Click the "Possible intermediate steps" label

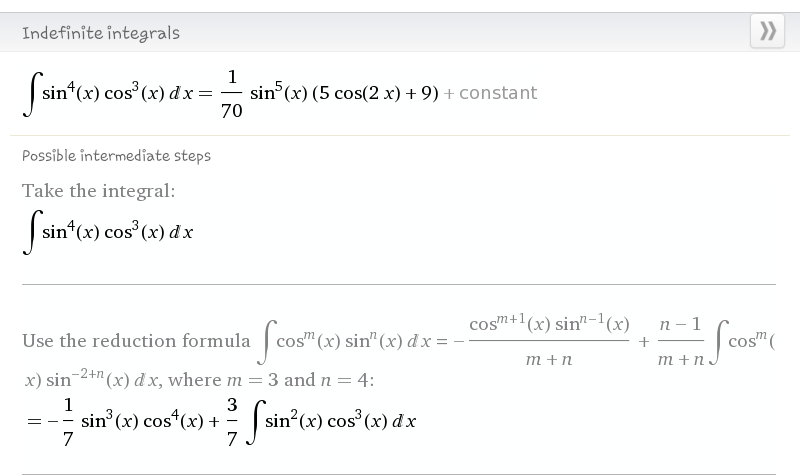tap(116, 156)
